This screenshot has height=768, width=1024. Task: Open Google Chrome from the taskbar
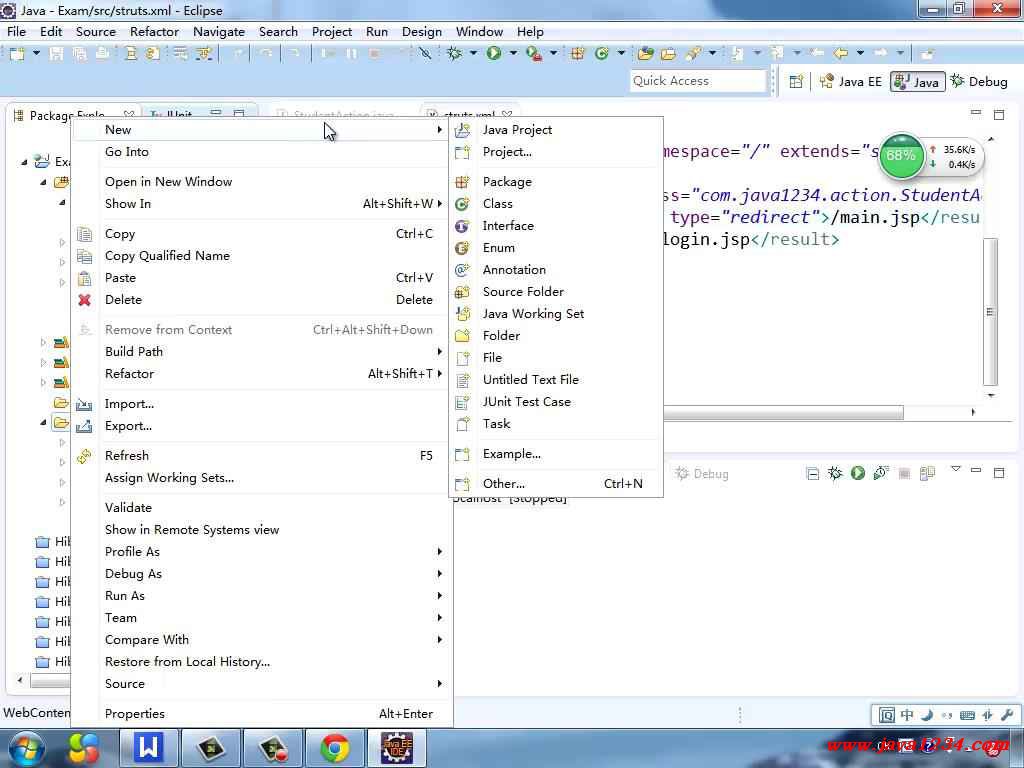(335, 748)
